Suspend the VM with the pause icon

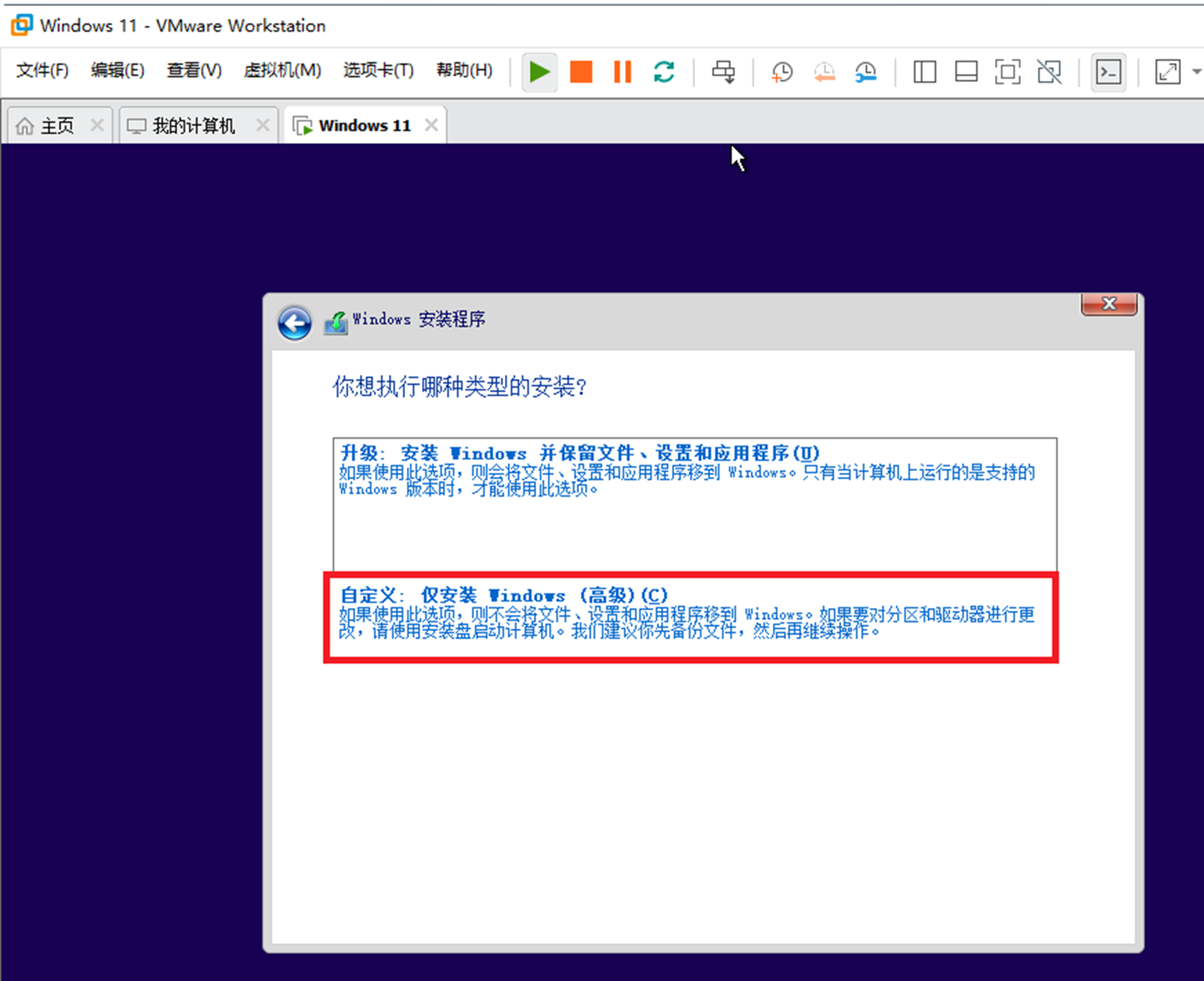click(622, 71)
